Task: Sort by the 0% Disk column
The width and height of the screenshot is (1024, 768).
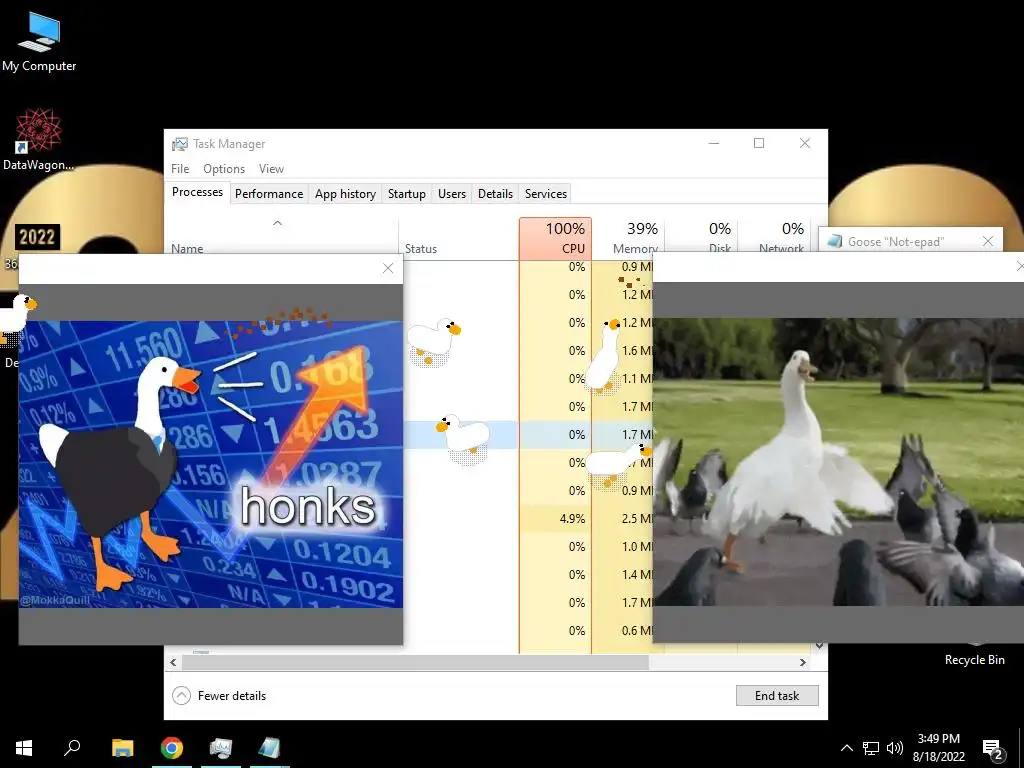Action: (x=702, y=238)
